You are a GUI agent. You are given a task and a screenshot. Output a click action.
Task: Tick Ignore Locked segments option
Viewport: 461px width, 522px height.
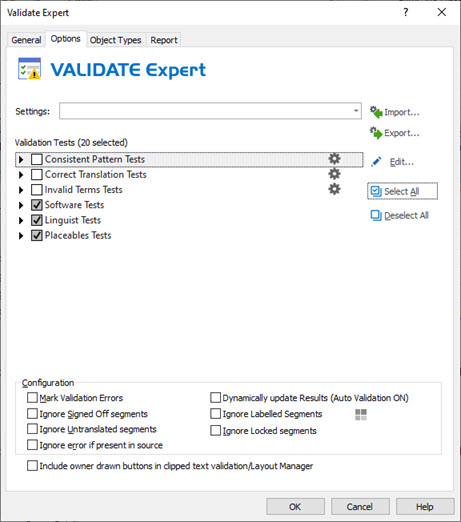(216, 430)
